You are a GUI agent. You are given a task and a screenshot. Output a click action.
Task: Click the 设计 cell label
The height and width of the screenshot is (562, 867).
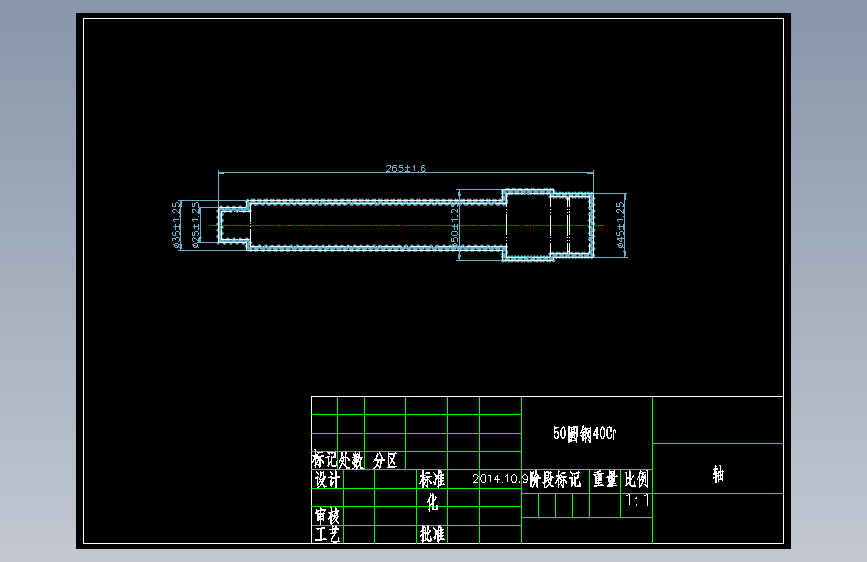pos(327,479)
